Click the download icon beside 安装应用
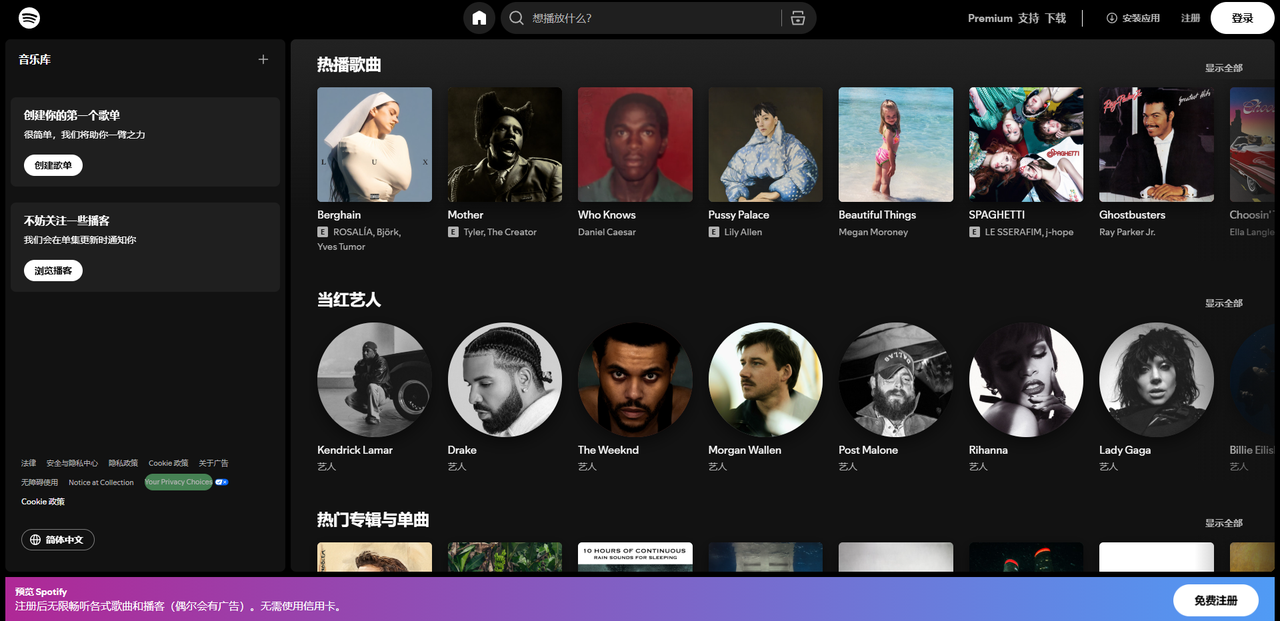The width and height of the screenshot is (1280, 621). point(1111,18)
